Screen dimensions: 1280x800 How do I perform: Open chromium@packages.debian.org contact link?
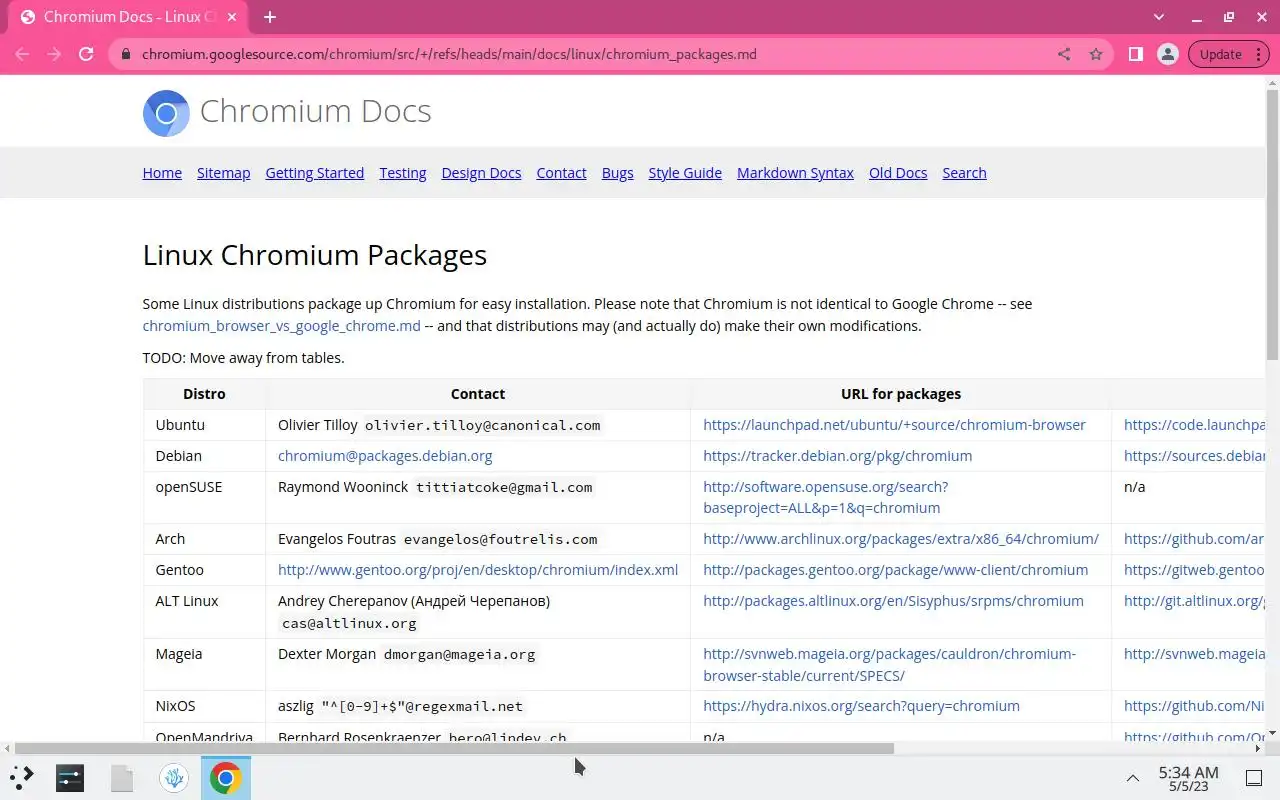coord(385,456)
